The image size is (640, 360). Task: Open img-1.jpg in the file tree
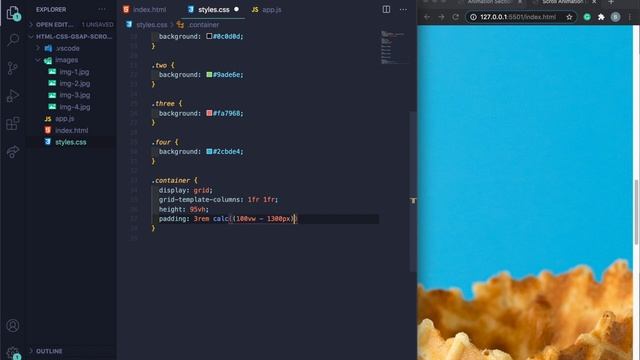coord(74,72)
